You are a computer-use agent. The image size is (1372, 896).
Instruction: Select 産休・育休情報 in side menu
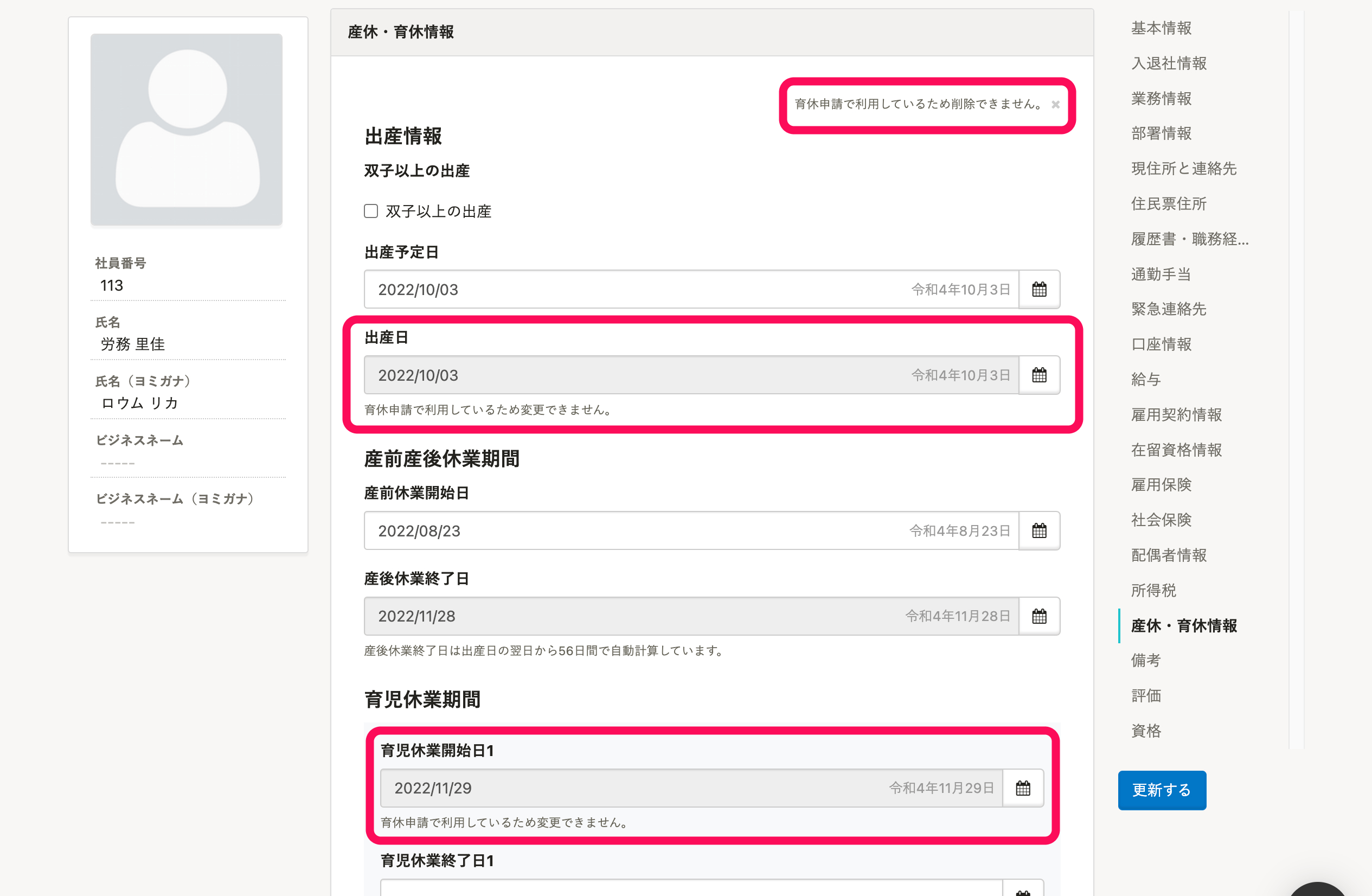pyautogui.click(x=1183, y=625)
